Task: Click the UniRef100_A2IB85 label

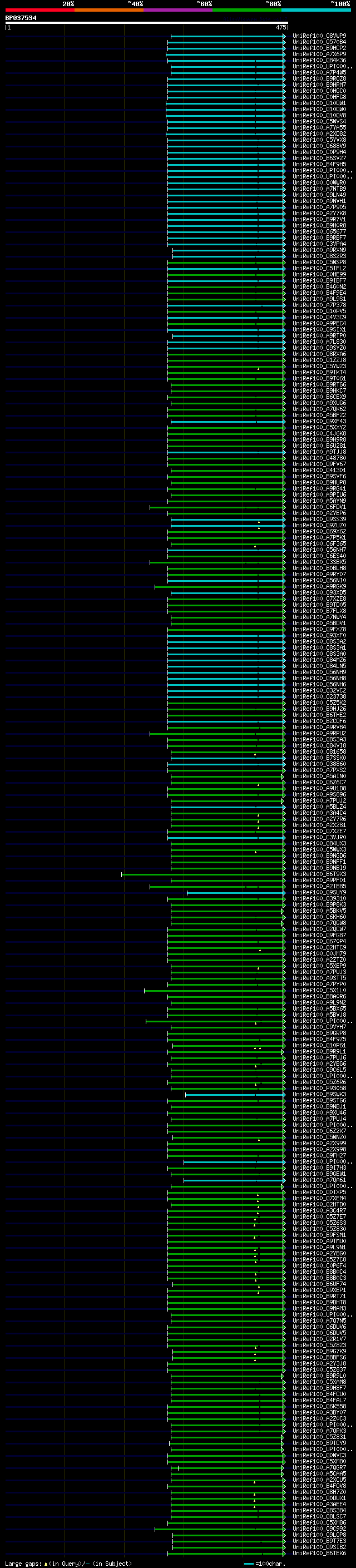Action: (319, 886)
